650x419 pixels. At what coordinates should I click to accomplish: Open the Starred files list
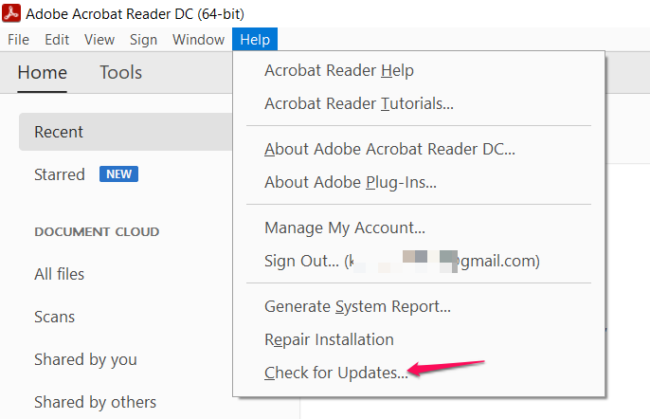pos(60,174)
